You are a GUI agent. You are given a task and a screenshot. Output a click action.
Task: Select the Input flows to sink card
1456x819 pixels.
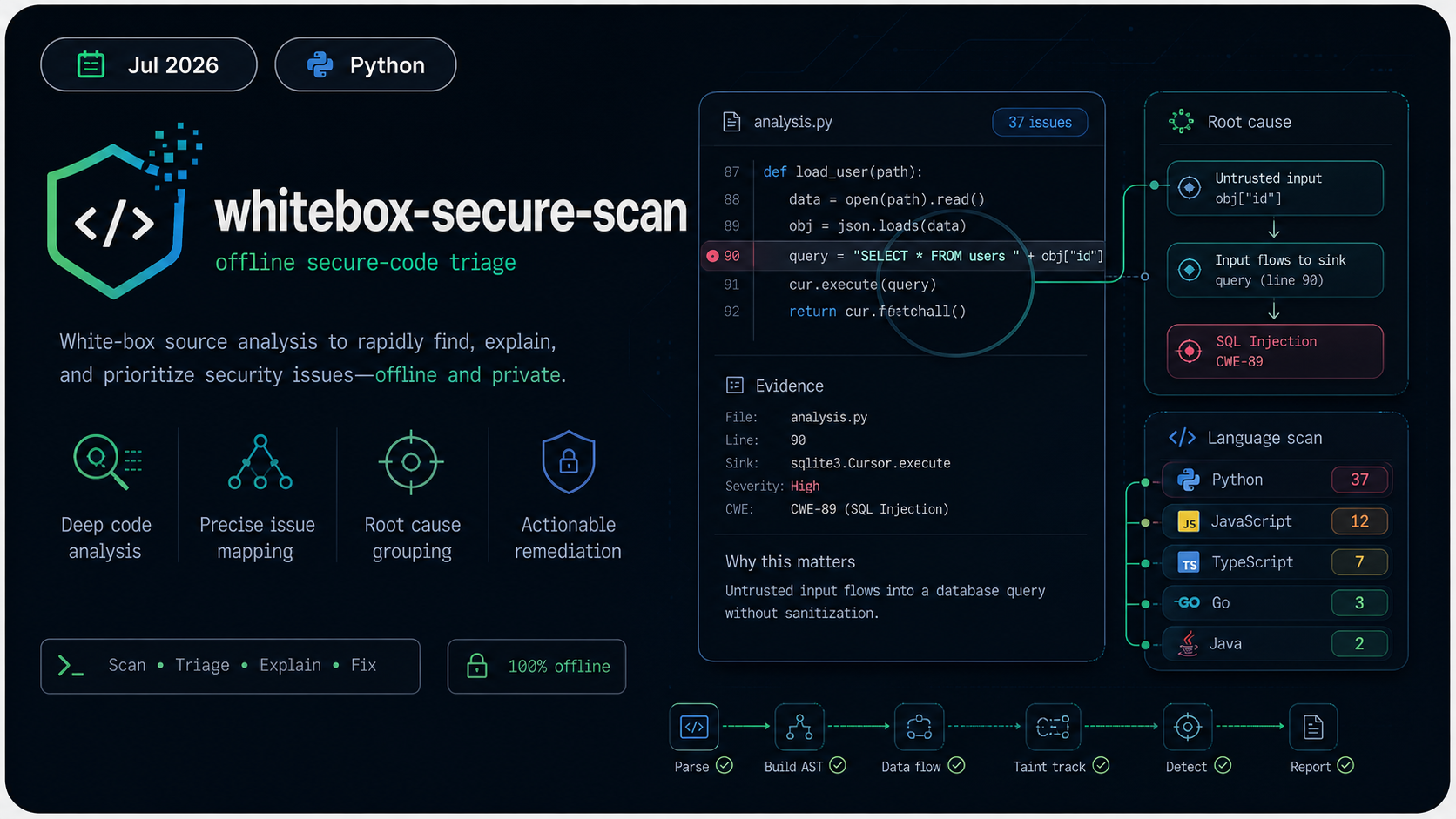1275,270
